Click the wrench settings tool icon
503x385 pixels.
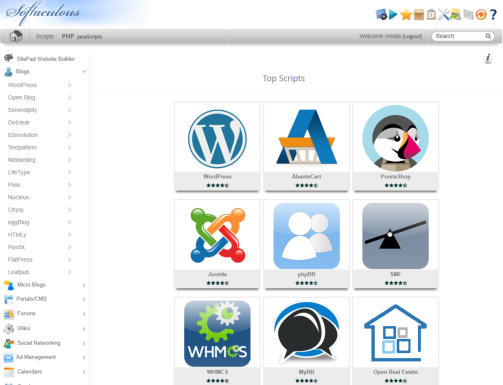pos(443,15)
